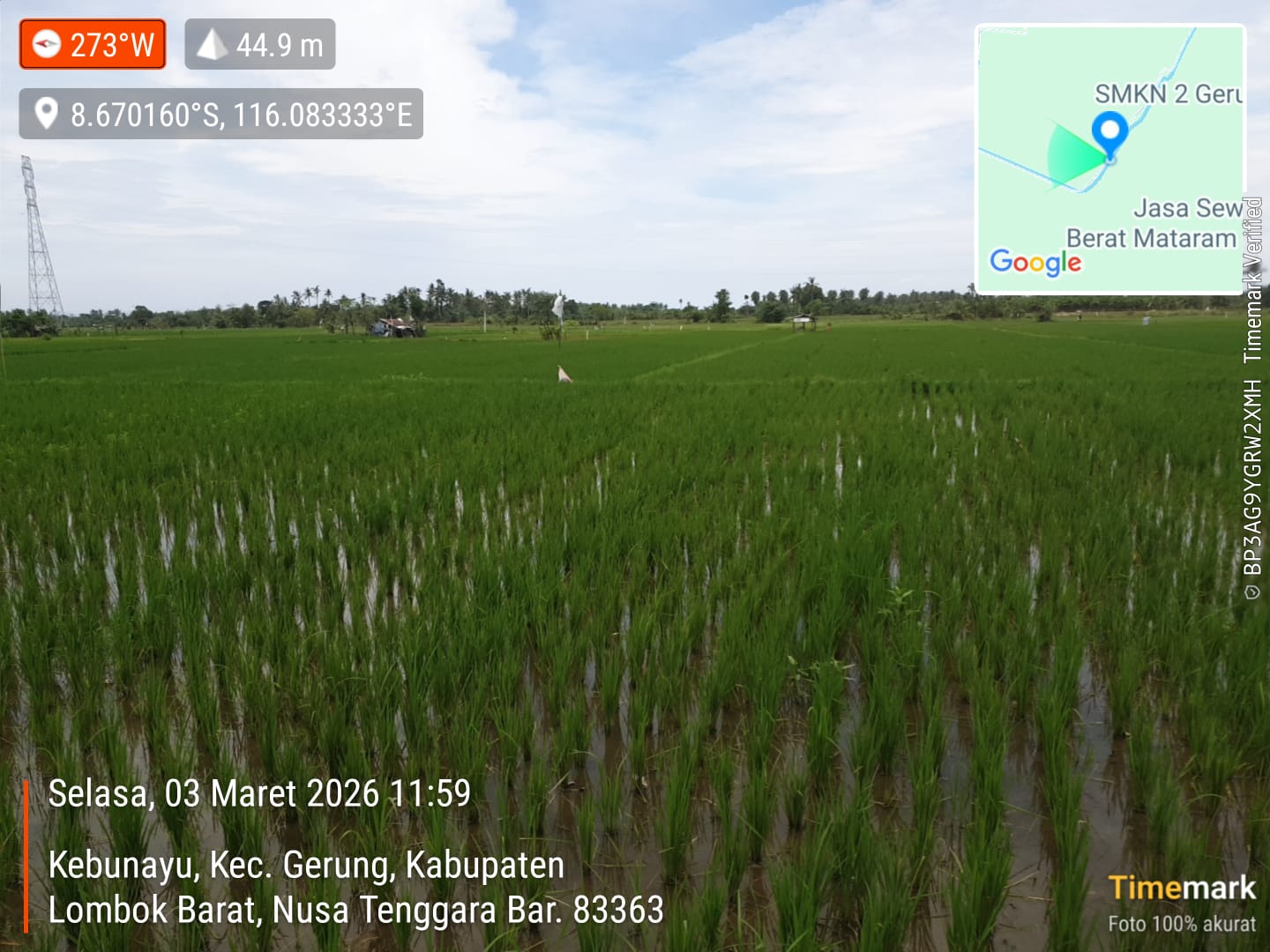Select the 273°W heading value
The height and width of the screenshot is (952, 1270).
[x=112, y=45]
